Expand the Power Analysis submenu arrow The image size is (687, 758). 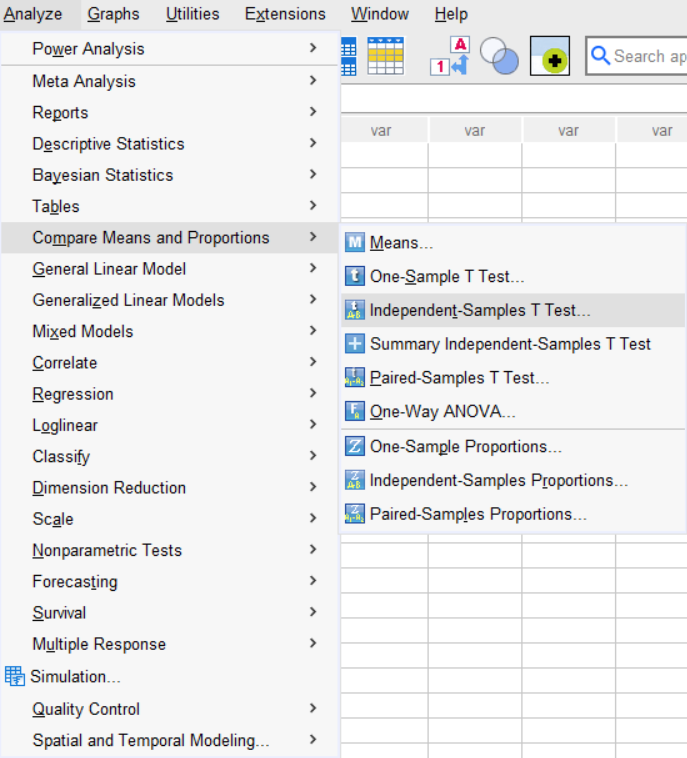pyautogui.click(x=313, y=48)
